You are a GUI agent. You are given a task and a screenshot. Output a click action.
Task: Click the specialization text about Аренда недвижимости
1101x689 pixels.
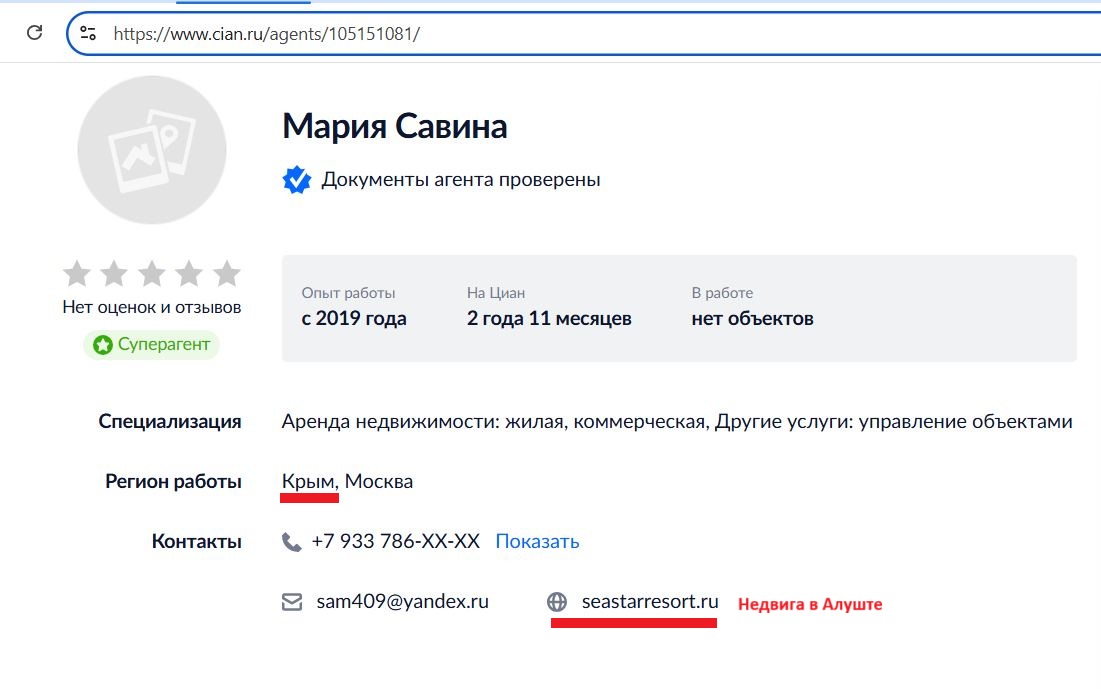tap(677, 421)
